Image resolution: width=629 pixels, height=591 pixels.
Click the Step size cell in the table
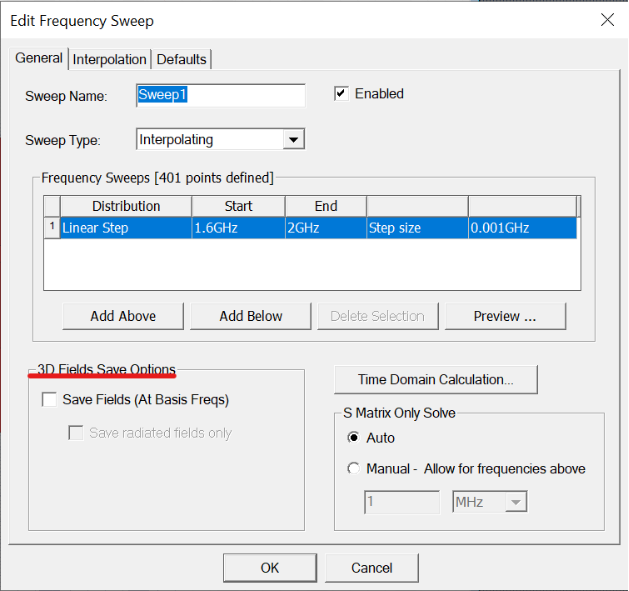pyautogui.click(x=416, y=228)
